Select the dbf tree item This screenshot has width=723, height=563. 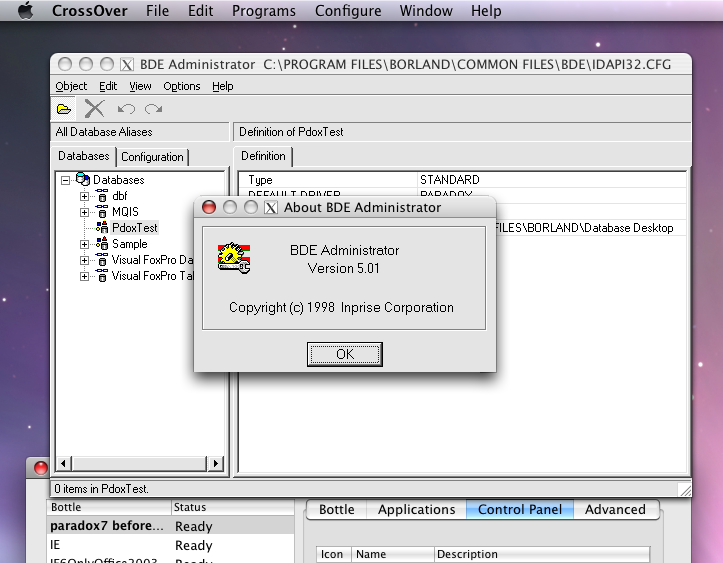click(119, 196)
